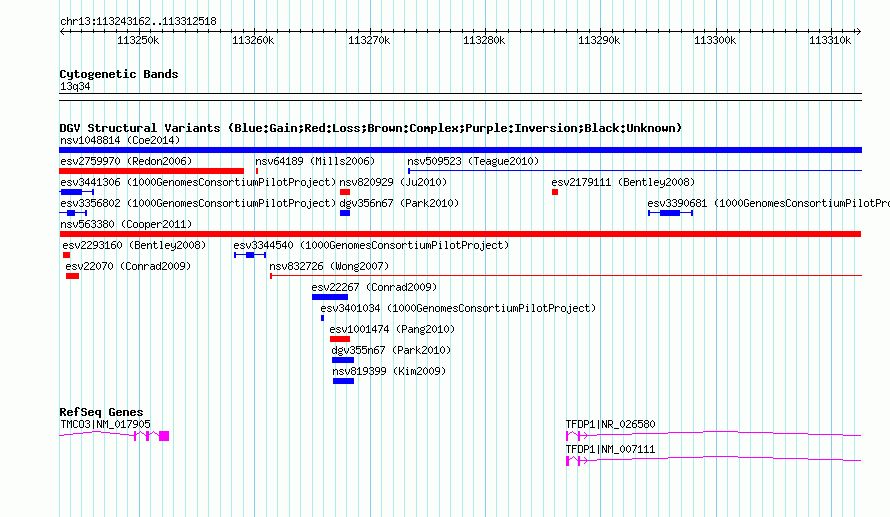Image resolution: width=890 pixels, height=517 pixels.
Task: Open the TFDP1|NR_026580 transcript label
Action: pos(610,424)
